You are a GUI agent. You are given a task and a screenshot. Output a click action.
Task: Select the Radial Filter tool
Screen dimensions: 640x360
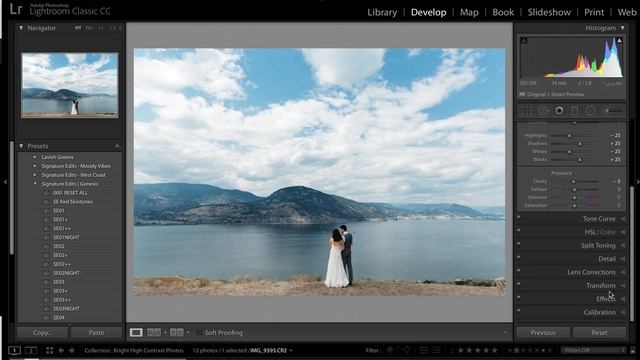click(x=590, y=111)
